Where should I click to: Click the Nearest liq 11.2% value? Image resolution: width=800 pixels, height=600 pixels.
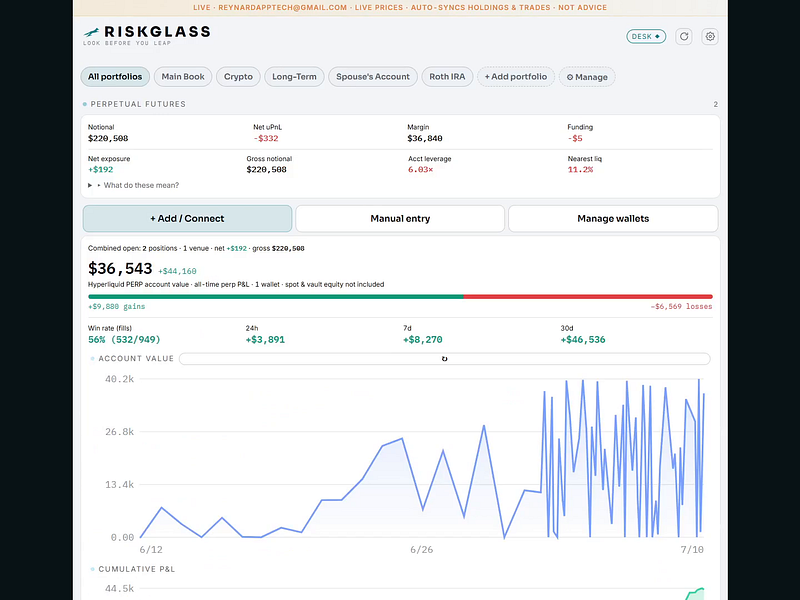580,169
